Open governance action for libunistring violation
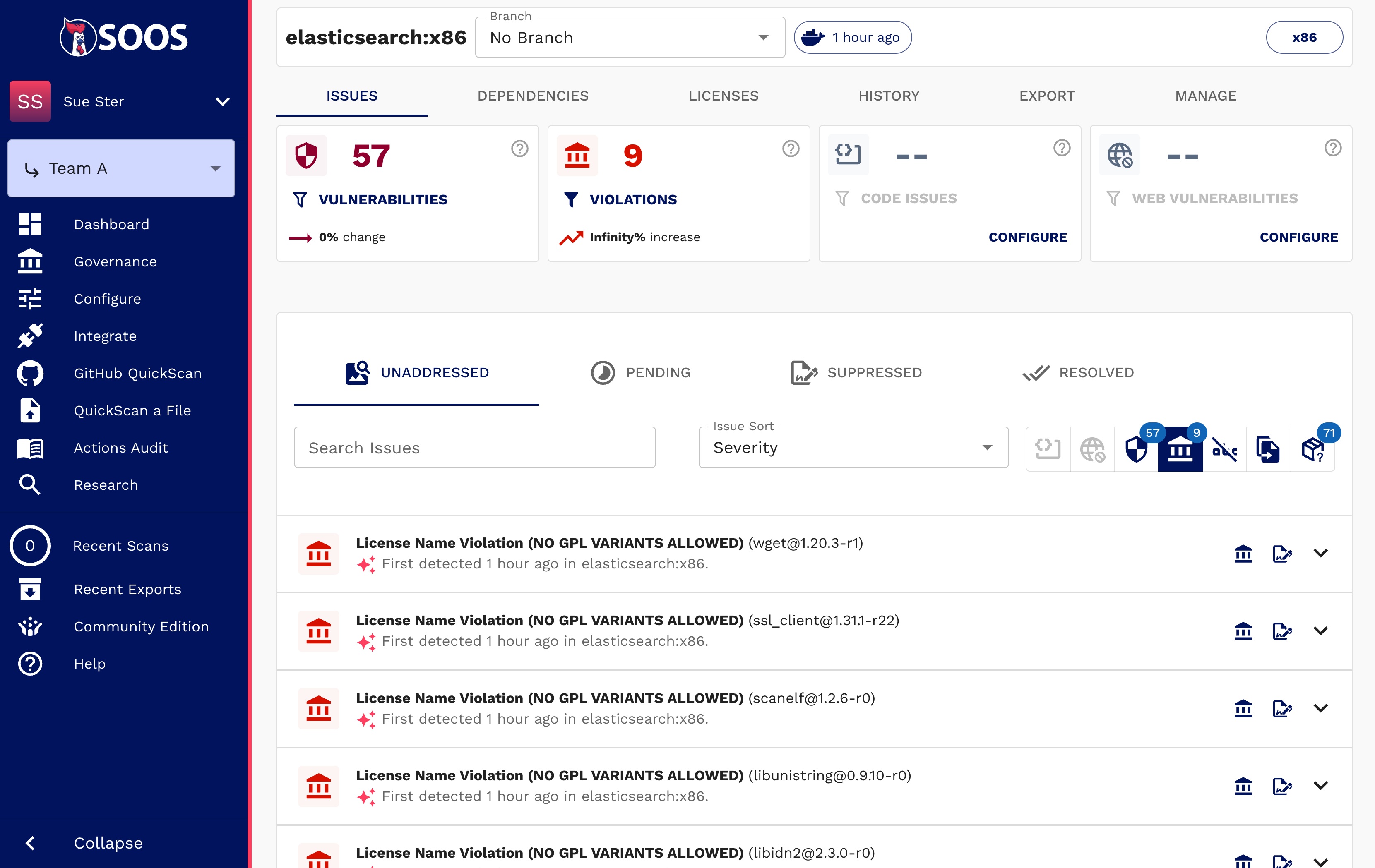 pyautogui.click(x=1243, y=786)
